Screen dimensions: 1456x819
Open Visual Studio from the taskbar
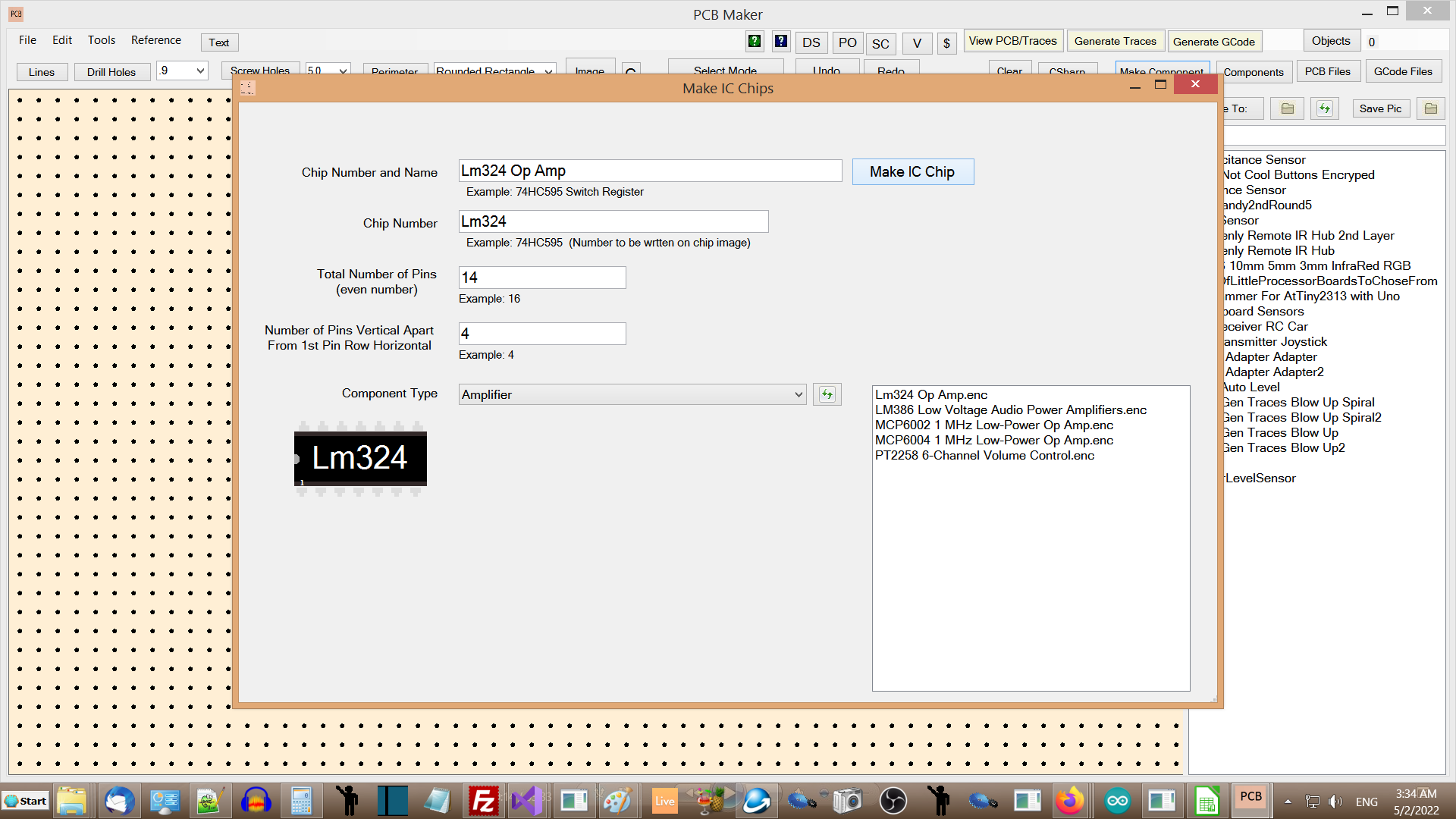click(x=527, y=801)
